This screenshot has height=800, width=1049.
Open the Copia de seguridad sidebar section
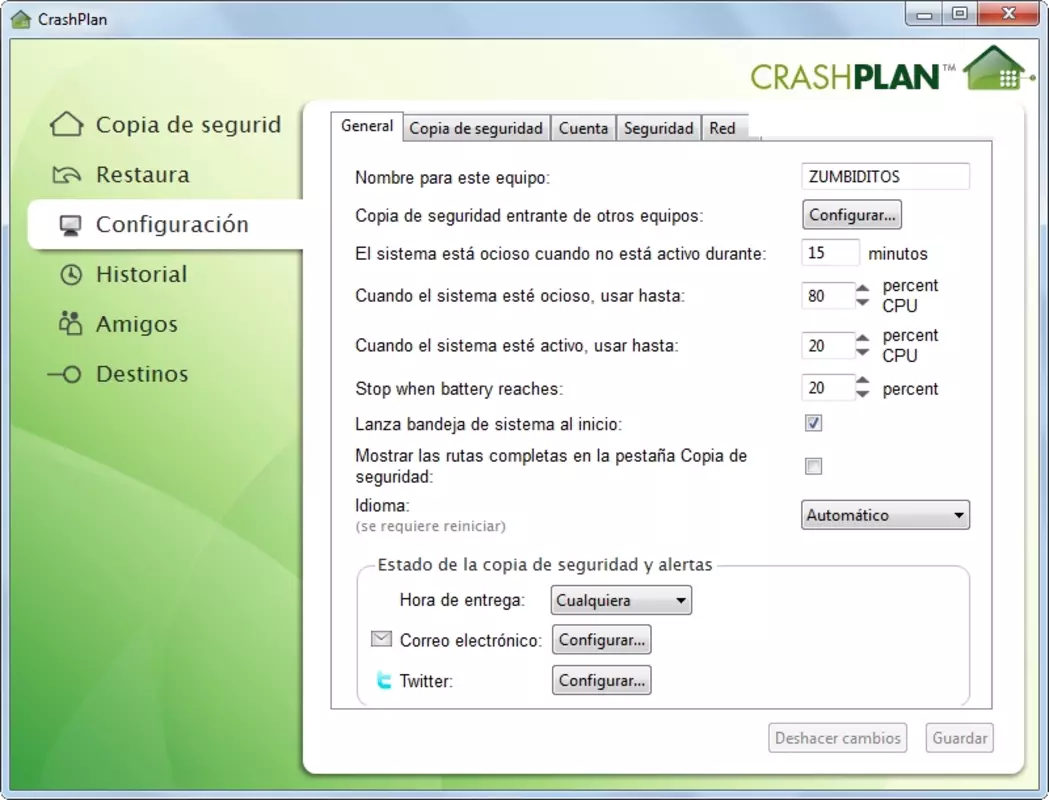(x=188, y=124)
